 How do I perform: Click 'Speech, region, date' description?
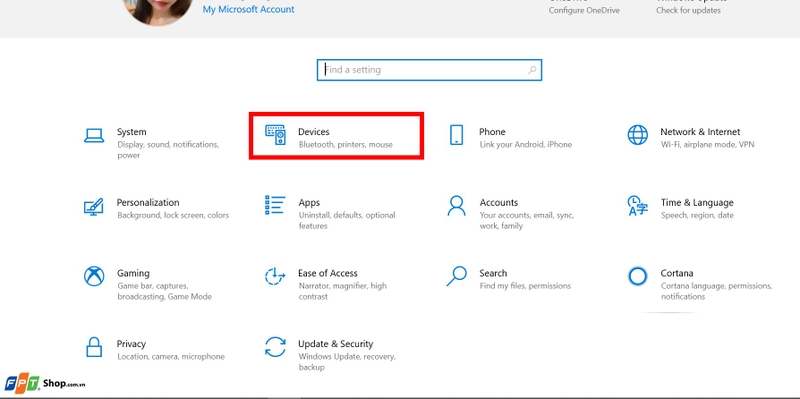click(697, 215)
